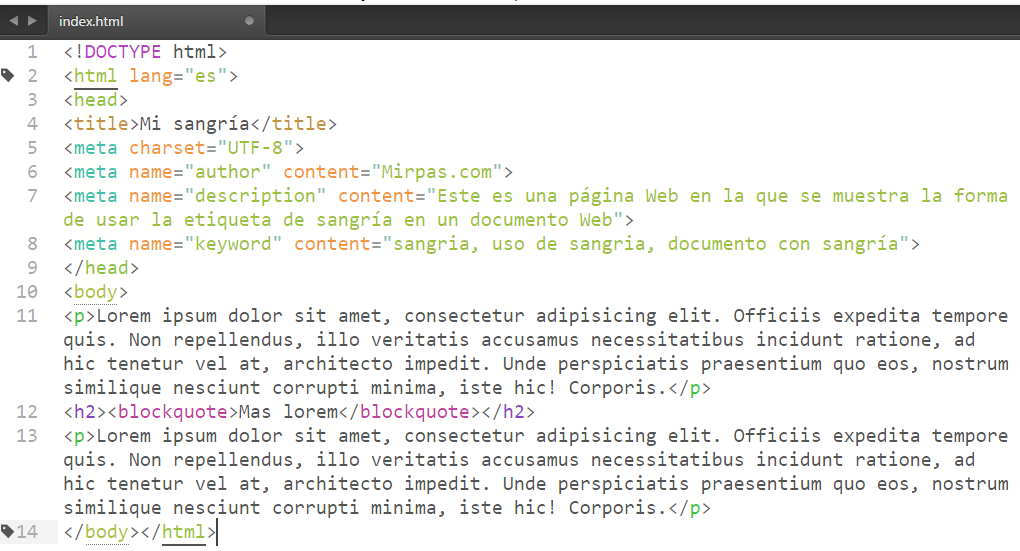Click the closing h2 tag on line 12
1020x551 pixels.
(508, 412)
